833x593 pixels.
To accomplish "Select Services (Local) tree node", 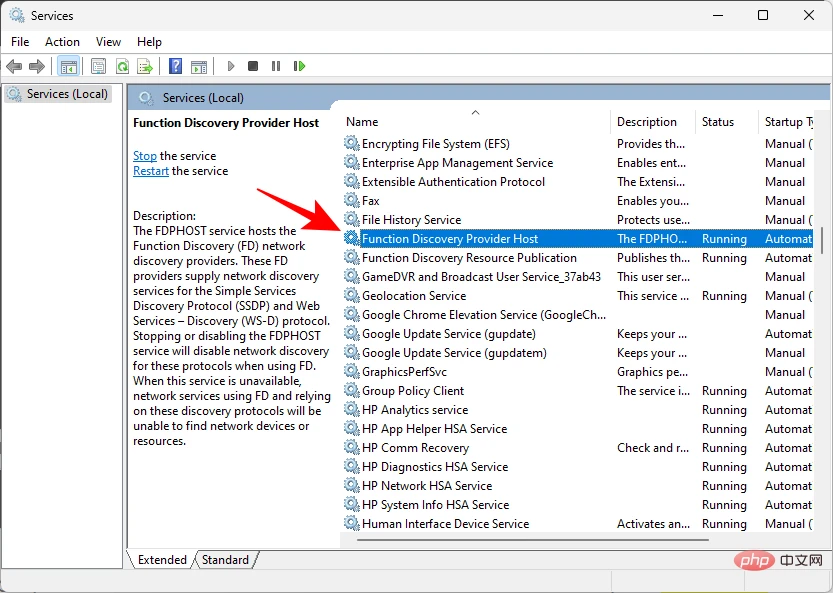I will [x=57, y=94].
